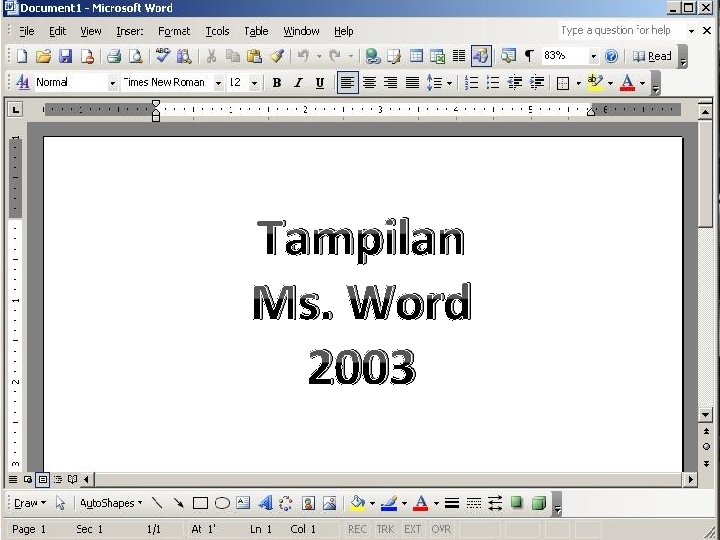Click the OVR overtype indicator
The width and height of the screenshot is (720, 540).
(x=441, y=529)
